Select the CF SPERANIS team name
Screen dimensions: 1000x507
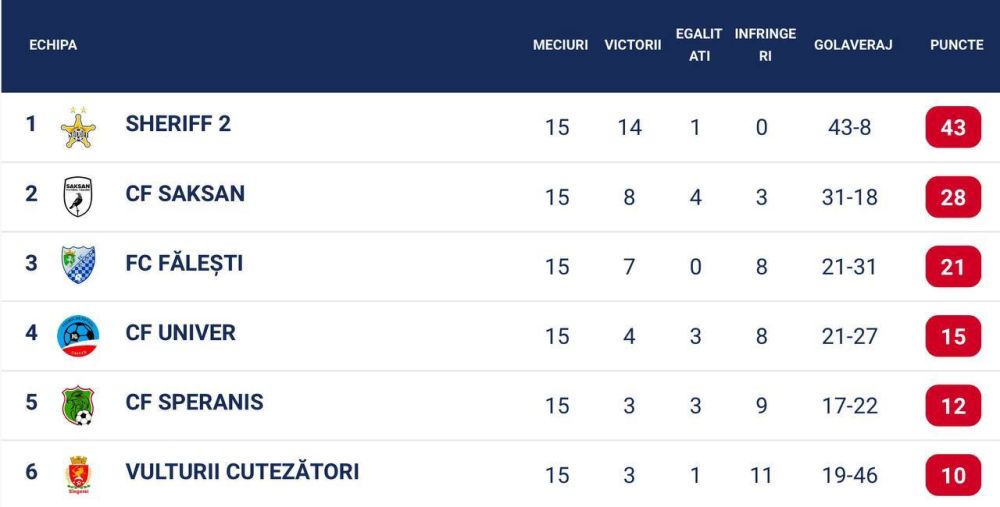[x=194, y=402]
